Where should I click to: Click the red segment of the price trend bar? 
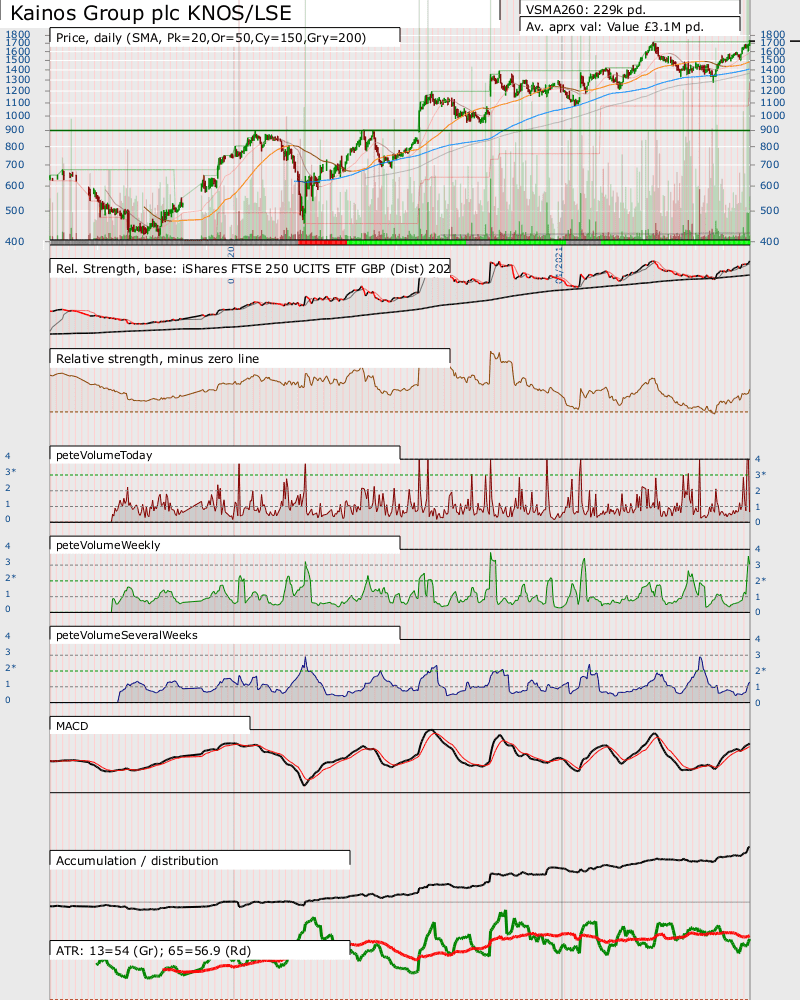[x=323, y=242]
